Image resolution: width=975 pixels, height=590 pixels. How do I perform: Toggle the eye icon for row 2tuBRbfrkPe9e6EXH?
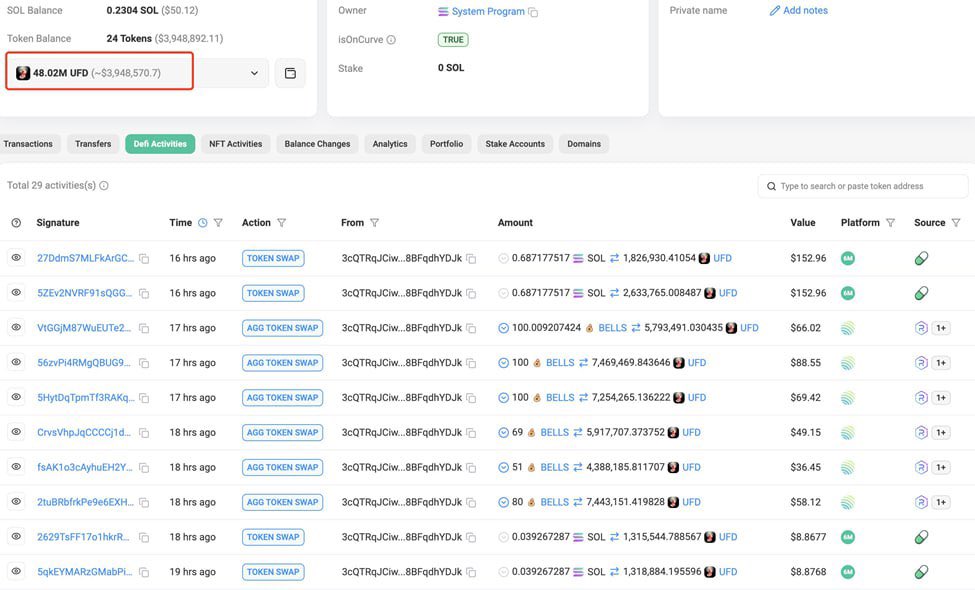pyautogui.click(x=16, y=501)
